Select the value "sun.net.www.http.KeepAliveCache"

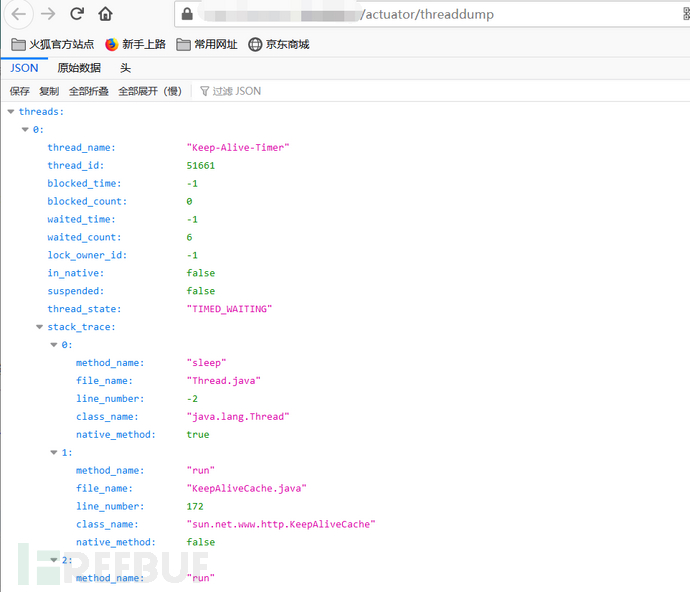281,525
